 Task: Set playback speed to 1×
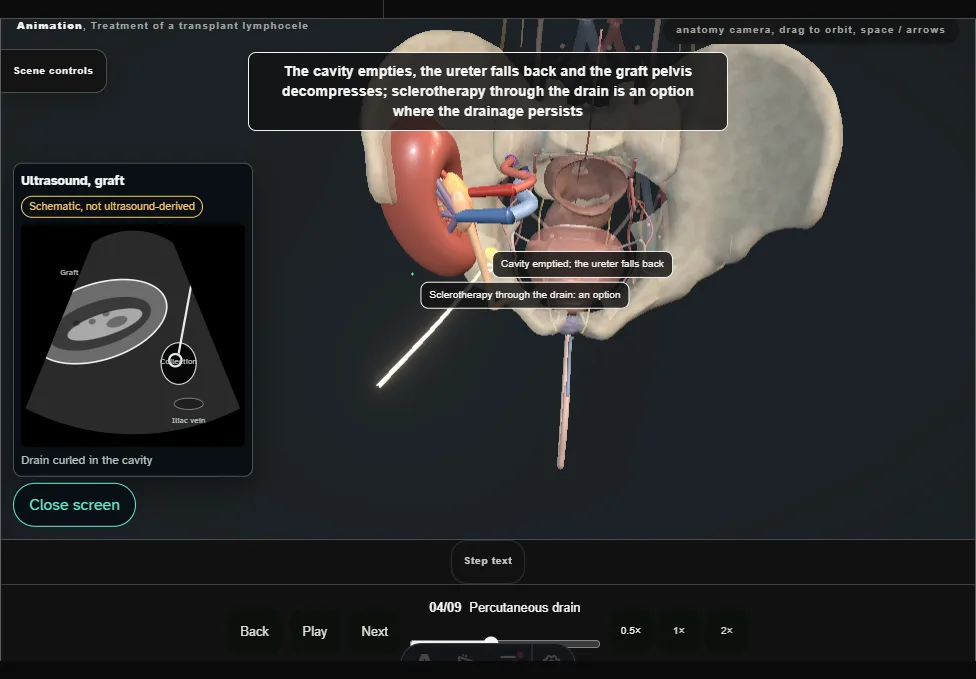point(679,630)
